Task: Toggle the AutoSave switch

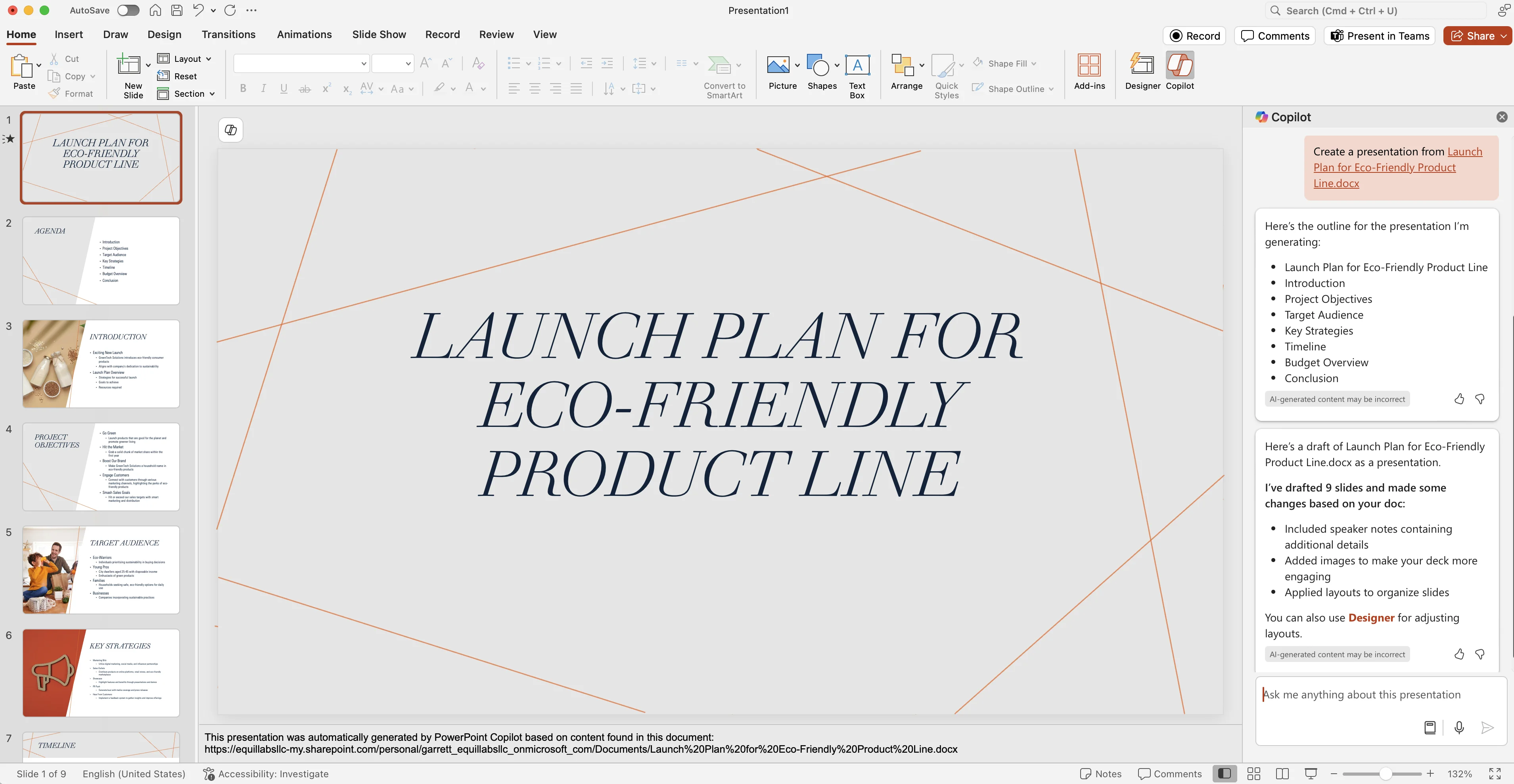Action: [128, 10]
